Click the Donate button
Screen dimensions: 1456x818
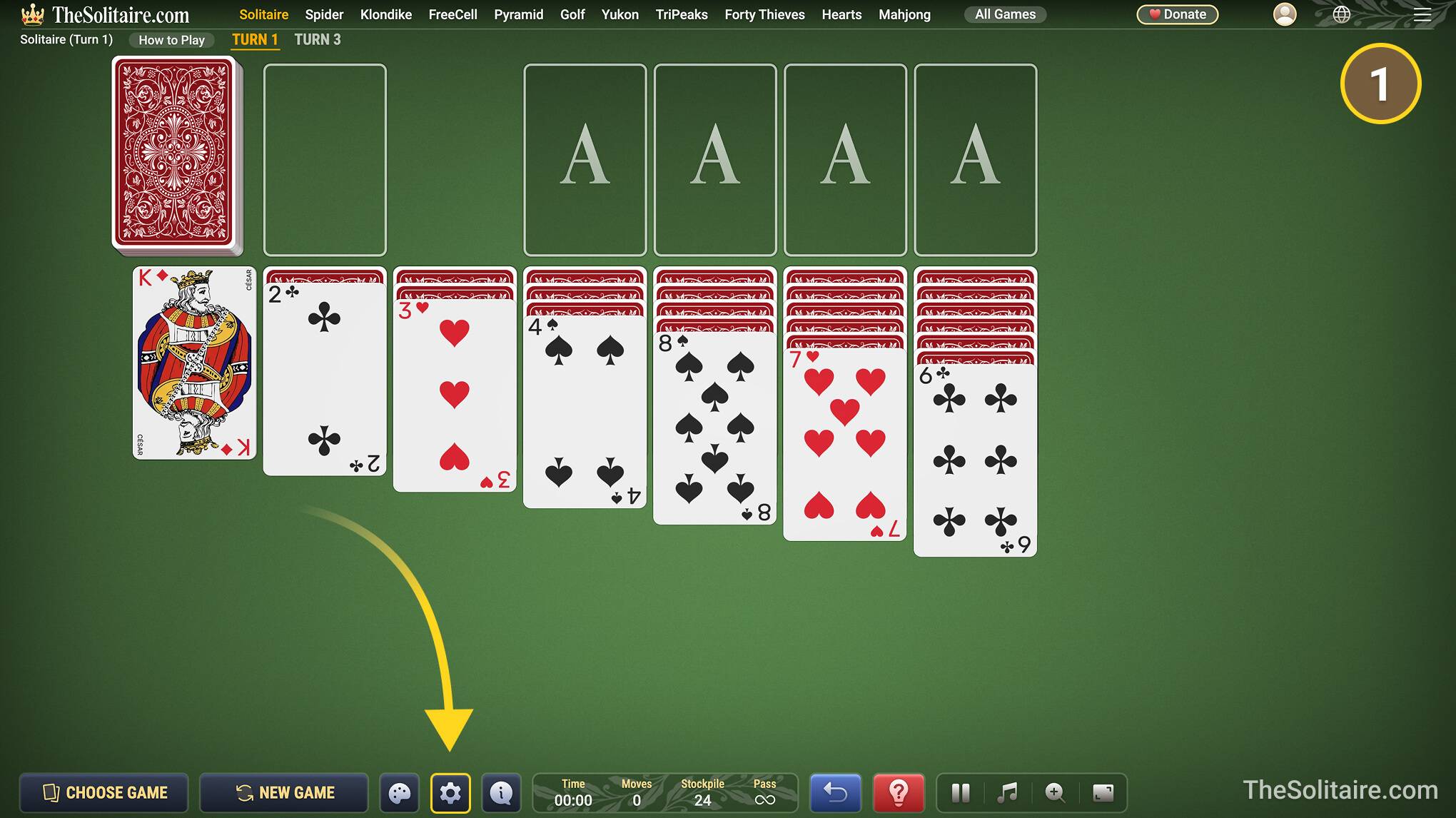click(1178, 14)
